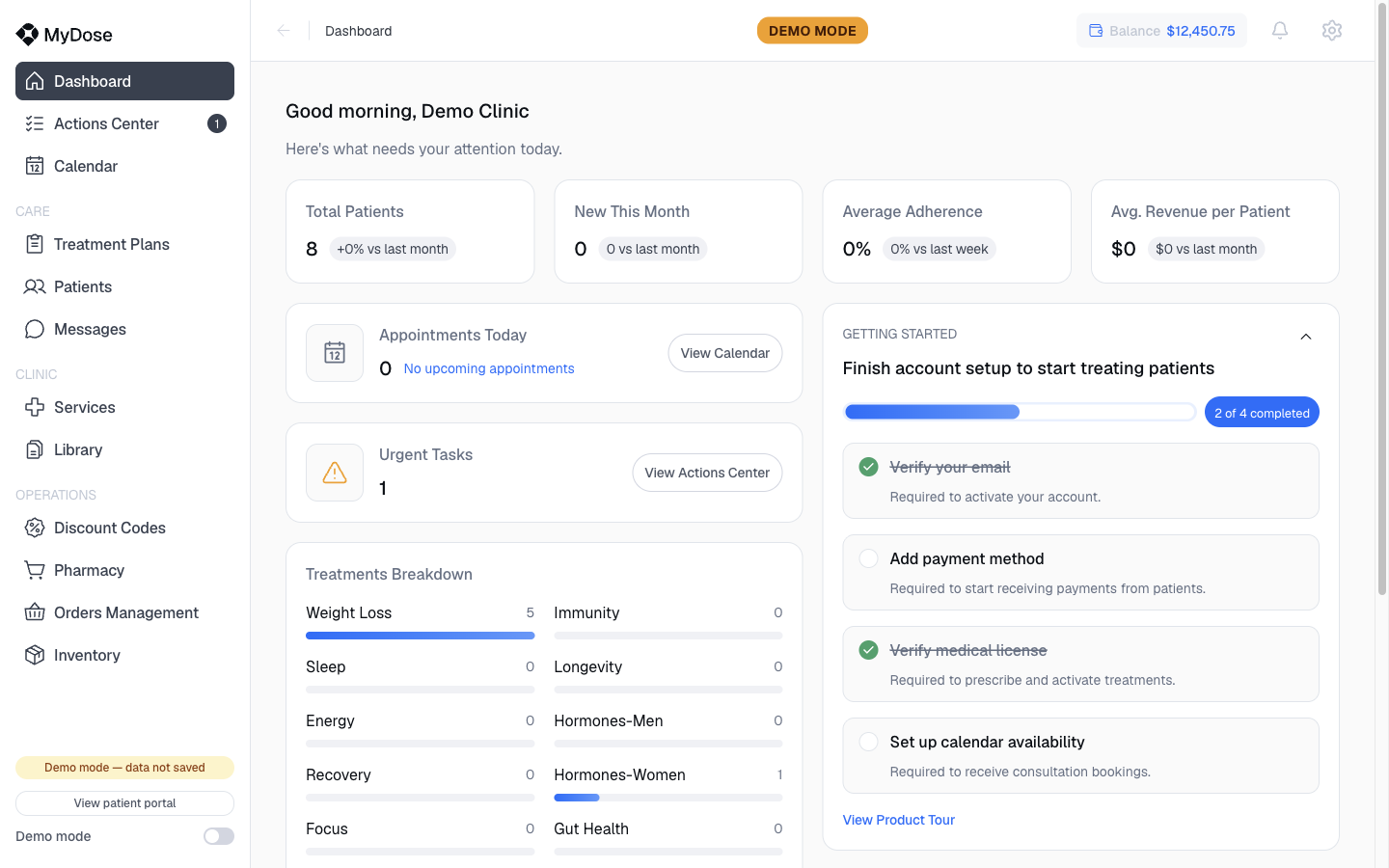Click the DEMO MODE badge
Image resolution: width=1389 pixels, height=868 pixels.
click(x=812, y=31)
